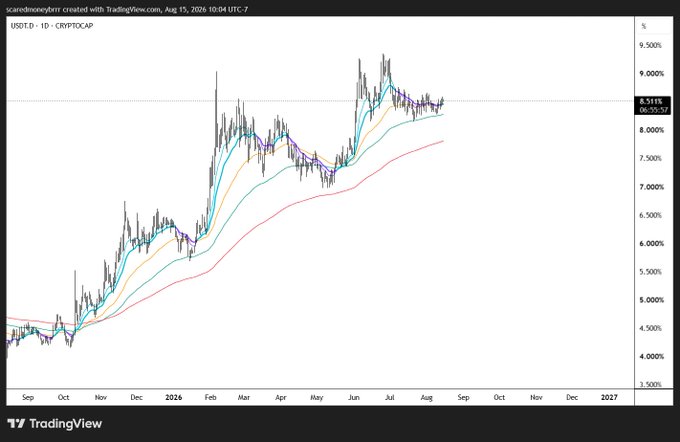The image size is (680, 442).
Task: Click the chart attribution header text
Action: [x=127, y=9]
